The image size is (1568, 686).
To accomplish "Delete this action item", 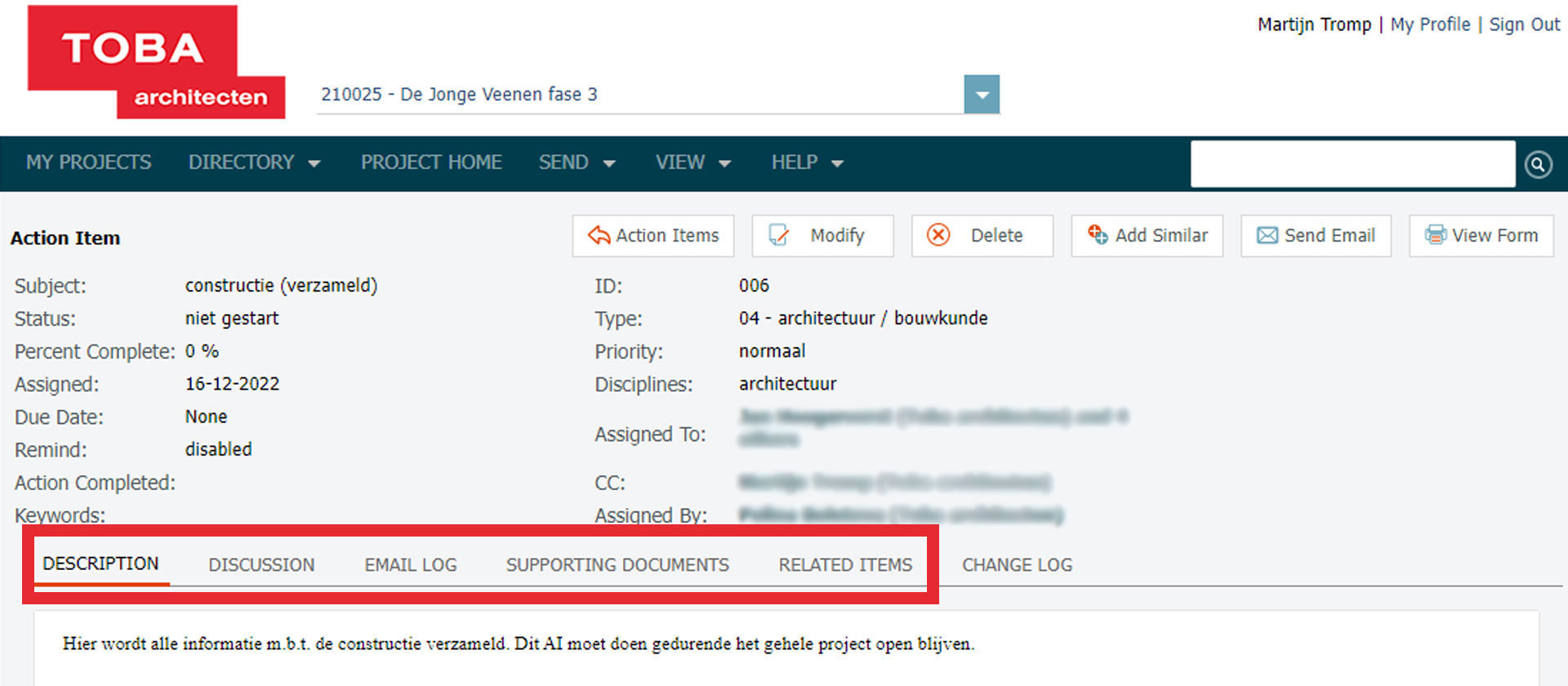I will (982, 236).
